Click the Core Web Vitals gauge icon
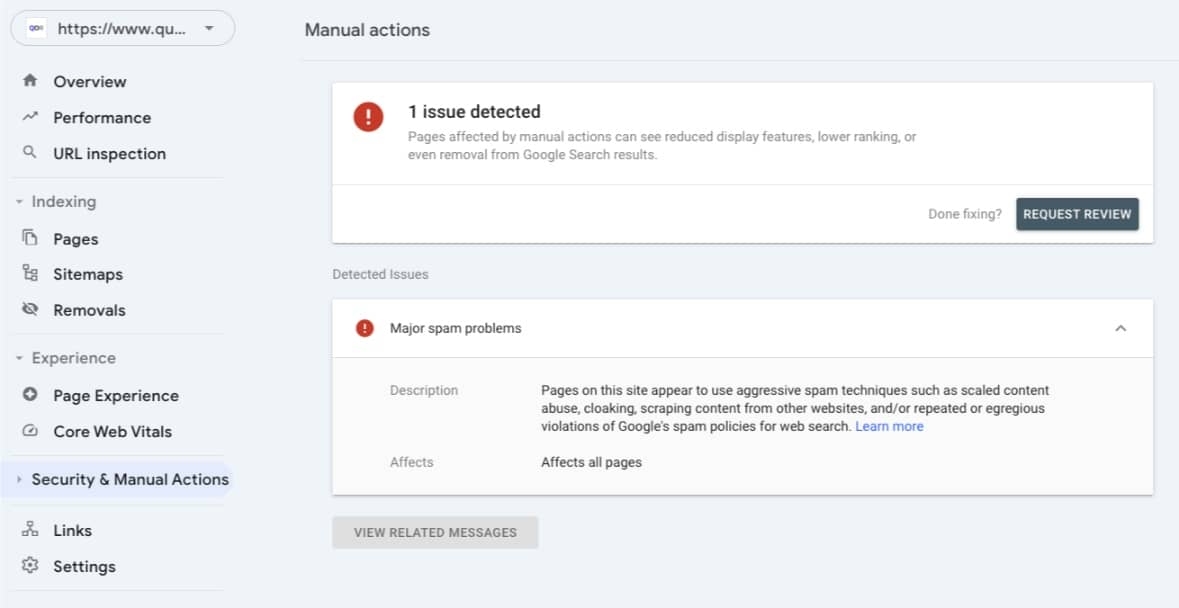The image size is (1179, 608). tap(30, 431)
